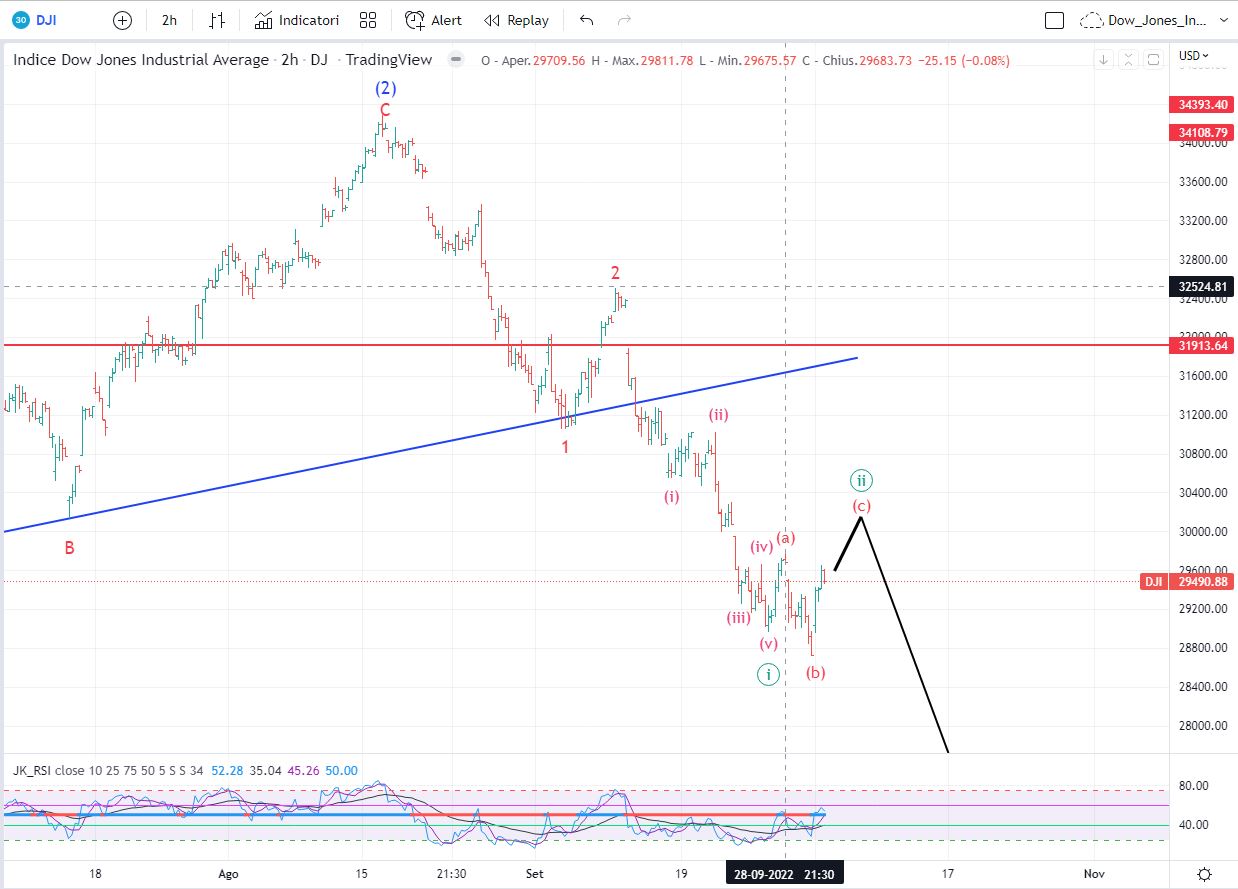This screenshot has width=1238, height=889.
Task: Click the Indice Dow Jones Industrial Average title
Action: tap(141, 60)
